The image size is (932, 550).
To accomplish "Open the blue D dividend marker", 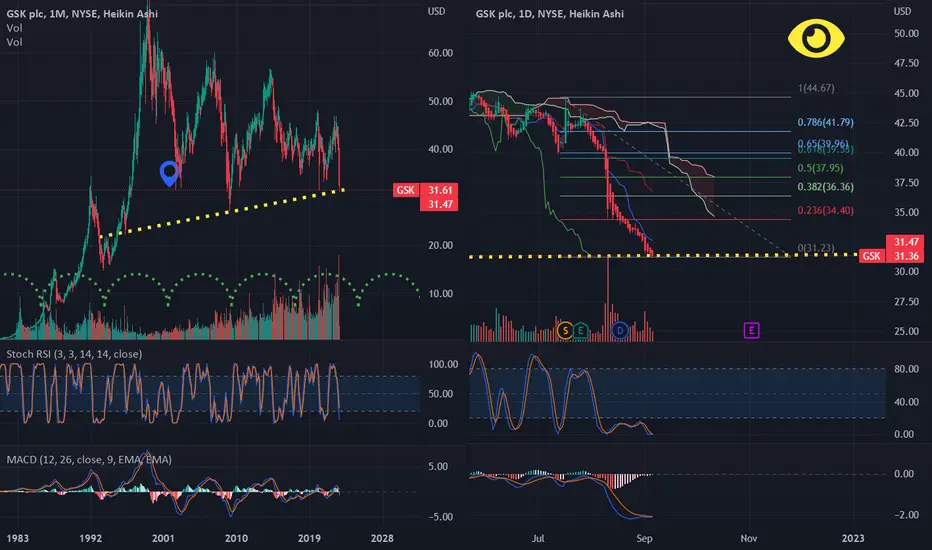I will [x=620, y=330].
